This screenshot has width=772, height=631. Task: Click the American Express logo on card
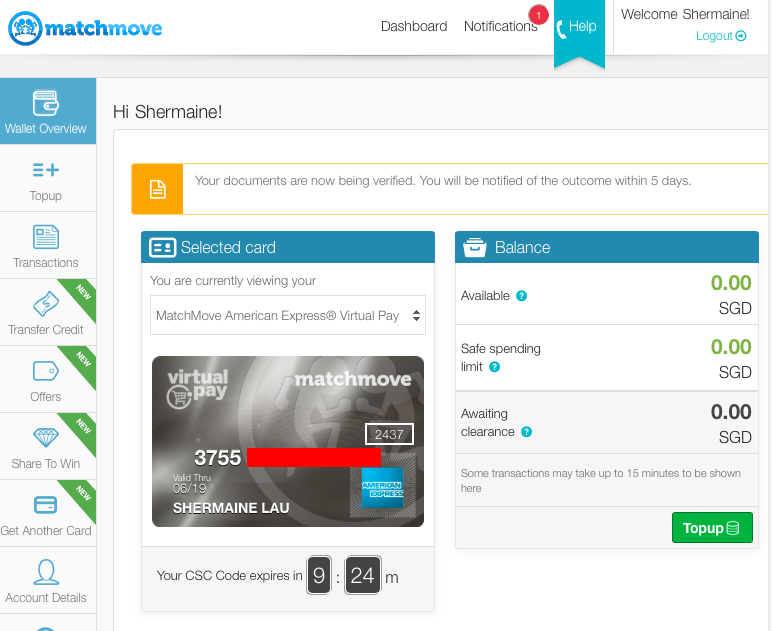[x=383, y=488]
